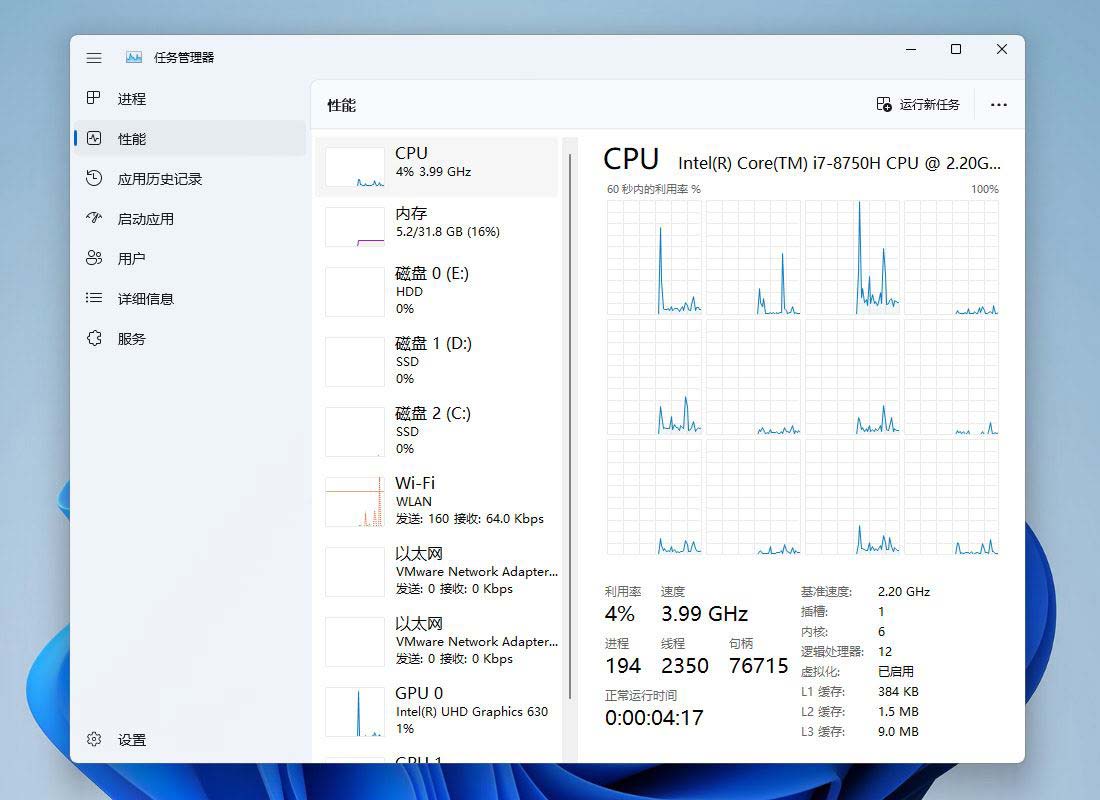This screenshot has height=800, width=1100.
Task: Open Task Manager 设置 via gear icon
Action: pos(120,740)
